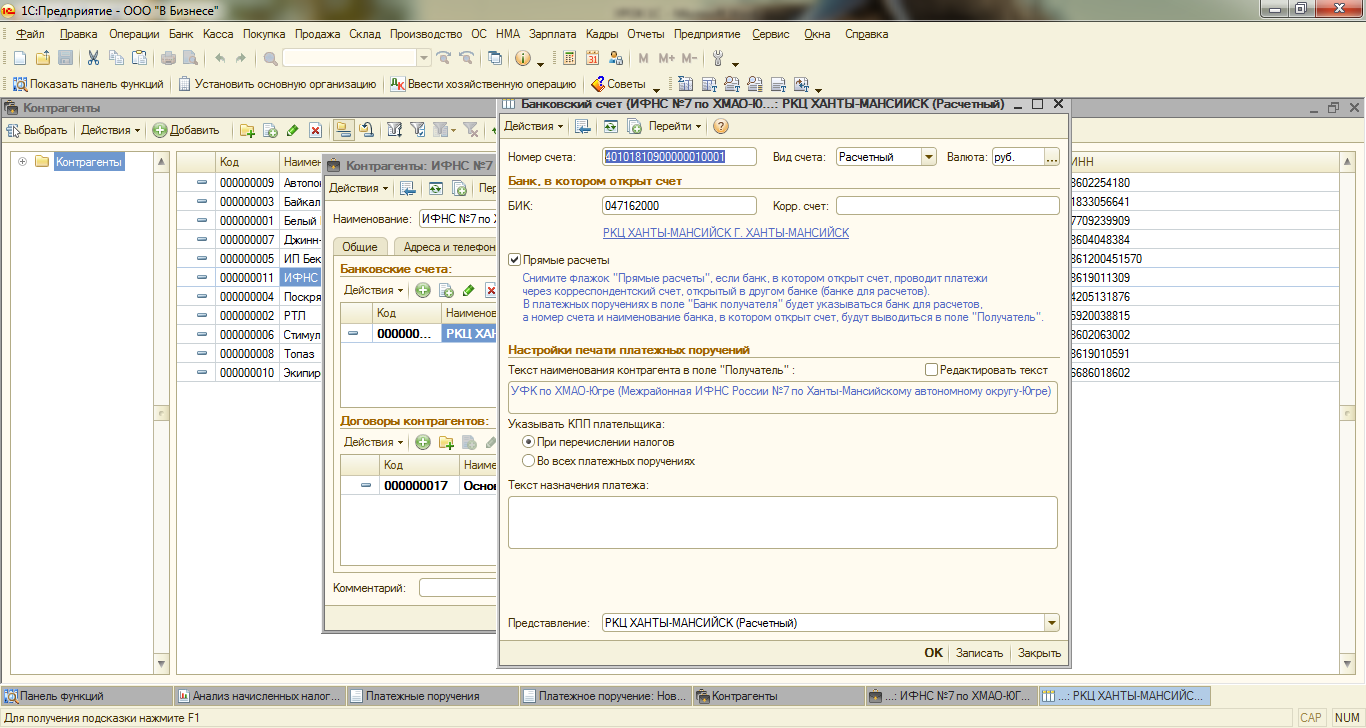Screen dimensions: 1366x728
Task: Click the paste clipboard icon in main toolbar
Action: point(140,58)
